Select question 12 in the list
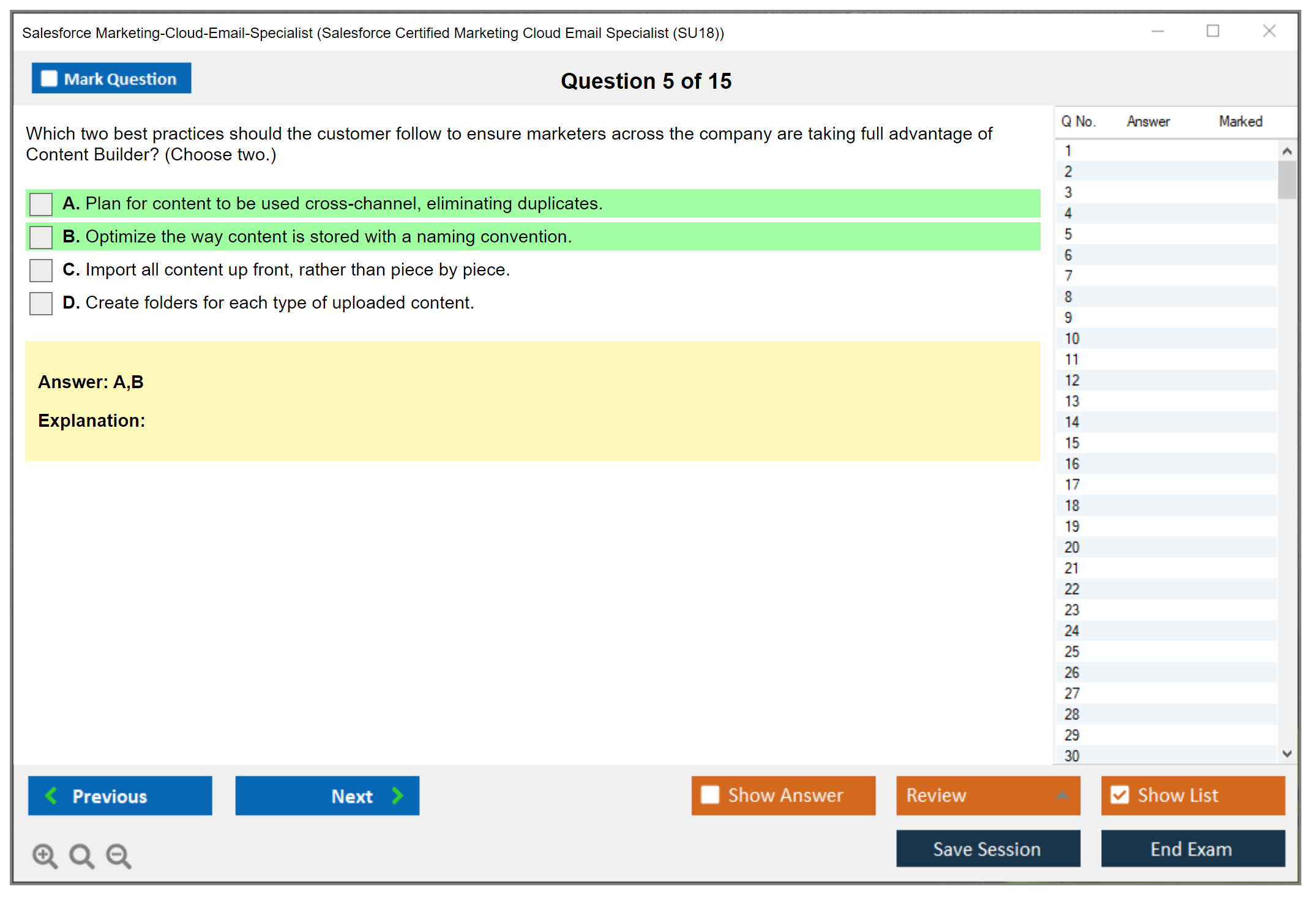This screenshot has height=900, width=1316. 1072,380
